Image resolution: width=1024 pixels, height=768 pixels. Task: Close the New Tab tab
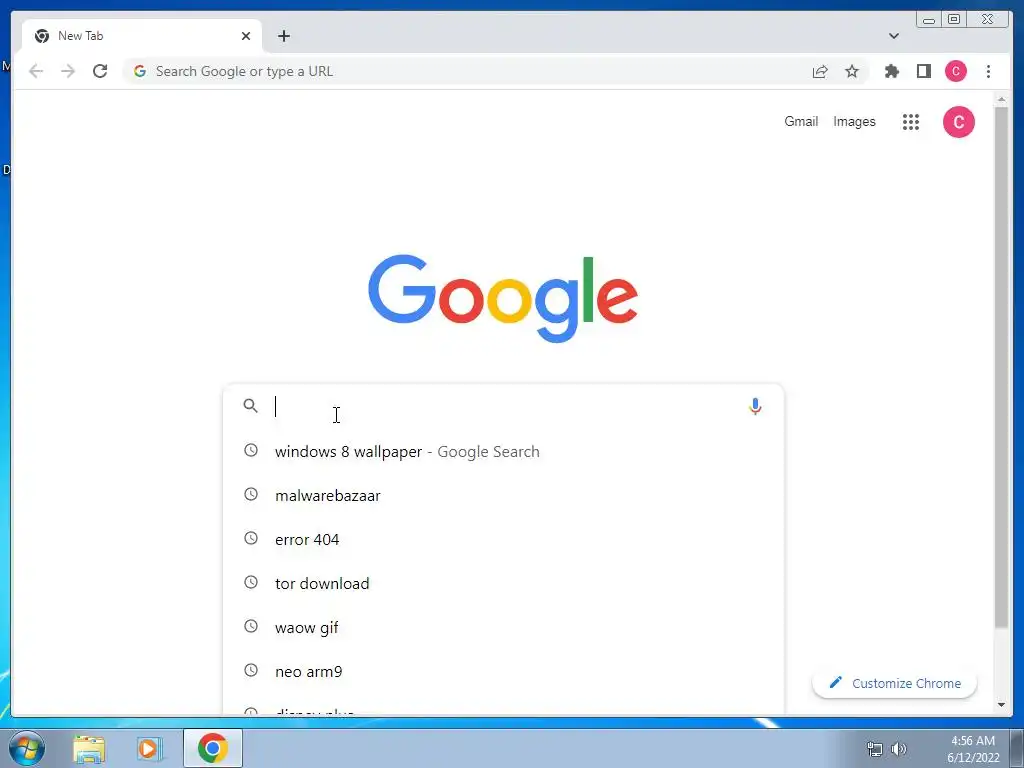[x=246, y=36]
